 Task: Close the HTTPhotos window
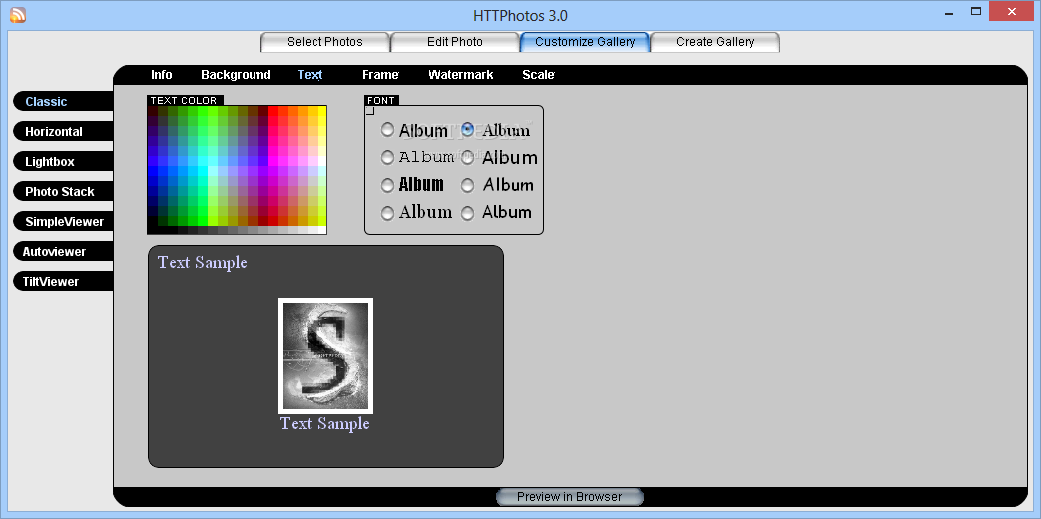point(1012,11)
